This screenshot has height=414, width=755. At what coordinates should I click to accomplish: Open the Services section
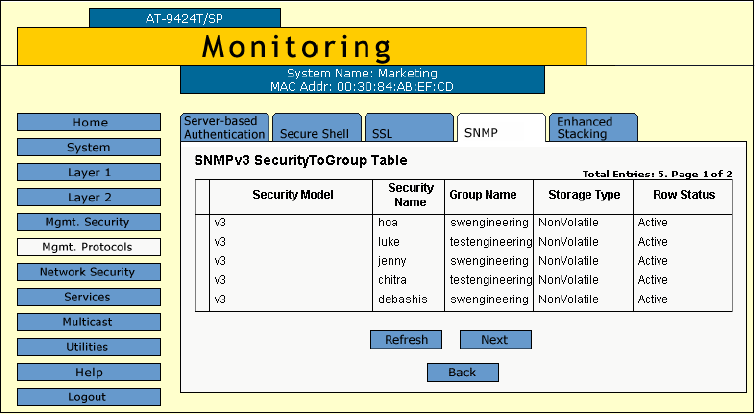[x=89, y=298]
